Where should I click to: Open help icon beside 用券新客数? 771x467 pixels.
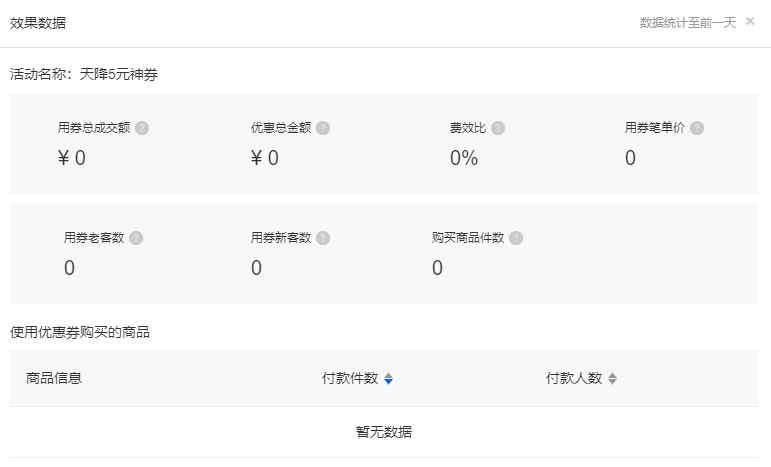[x=323, y=238]
